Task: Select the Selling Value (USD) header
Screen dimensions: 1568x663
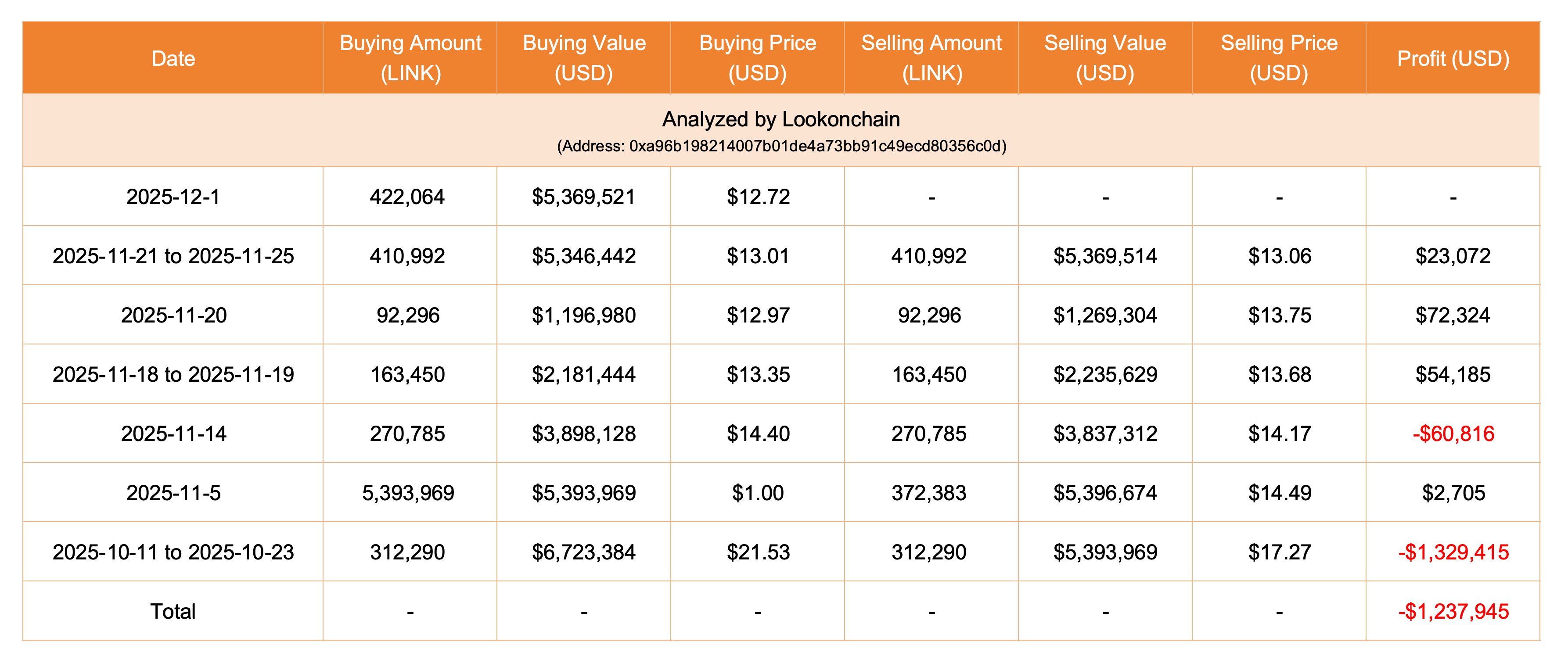Action: pos(1105,58)
